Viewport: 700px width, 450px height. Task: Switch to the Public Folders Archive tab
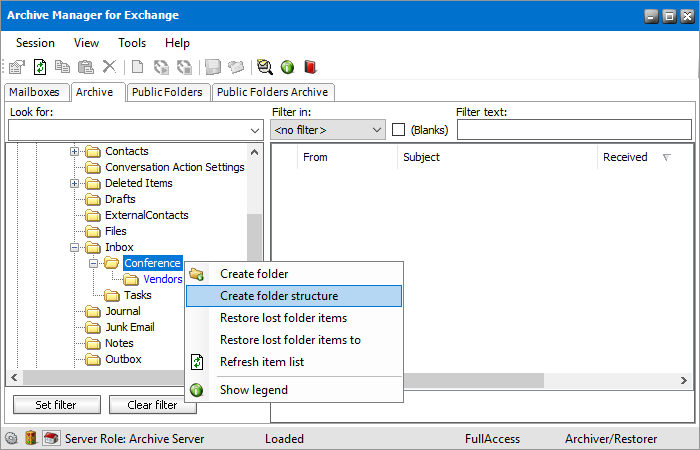coord(273,92)
